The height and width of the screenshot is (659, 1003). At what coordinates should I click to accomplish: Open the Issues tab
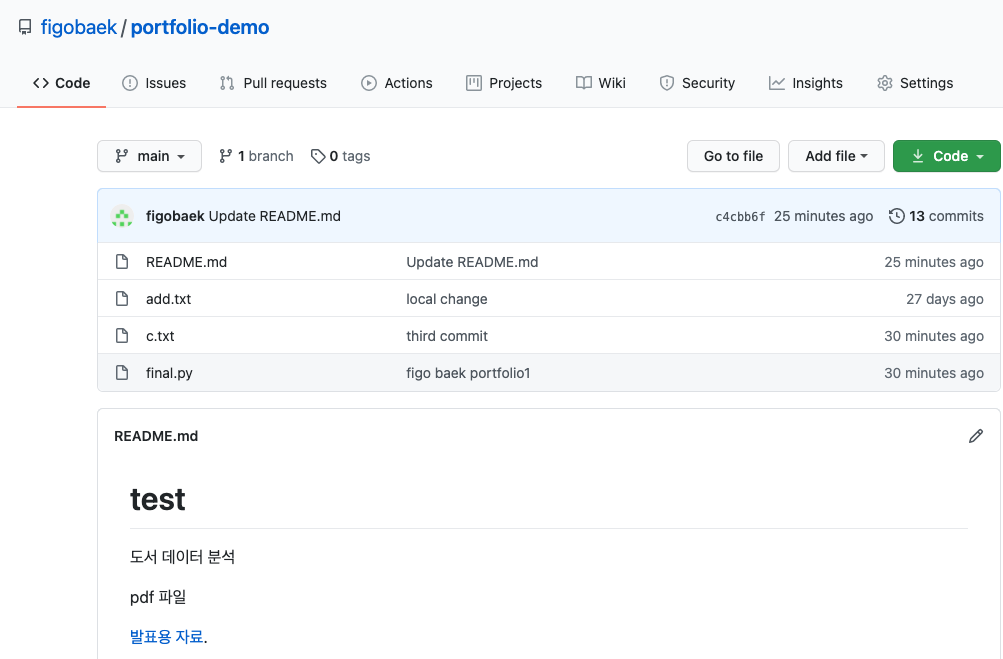(154, 83)
